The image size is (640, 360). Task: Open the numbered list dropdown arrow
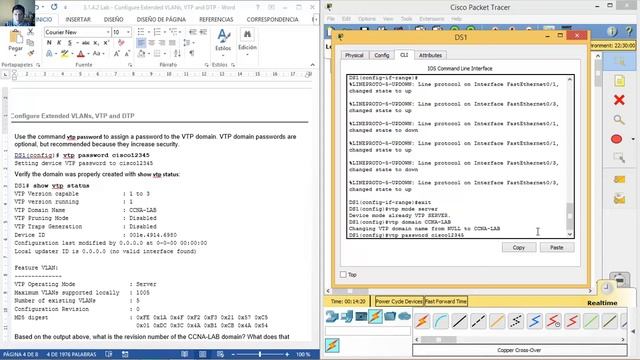(164, 32)
